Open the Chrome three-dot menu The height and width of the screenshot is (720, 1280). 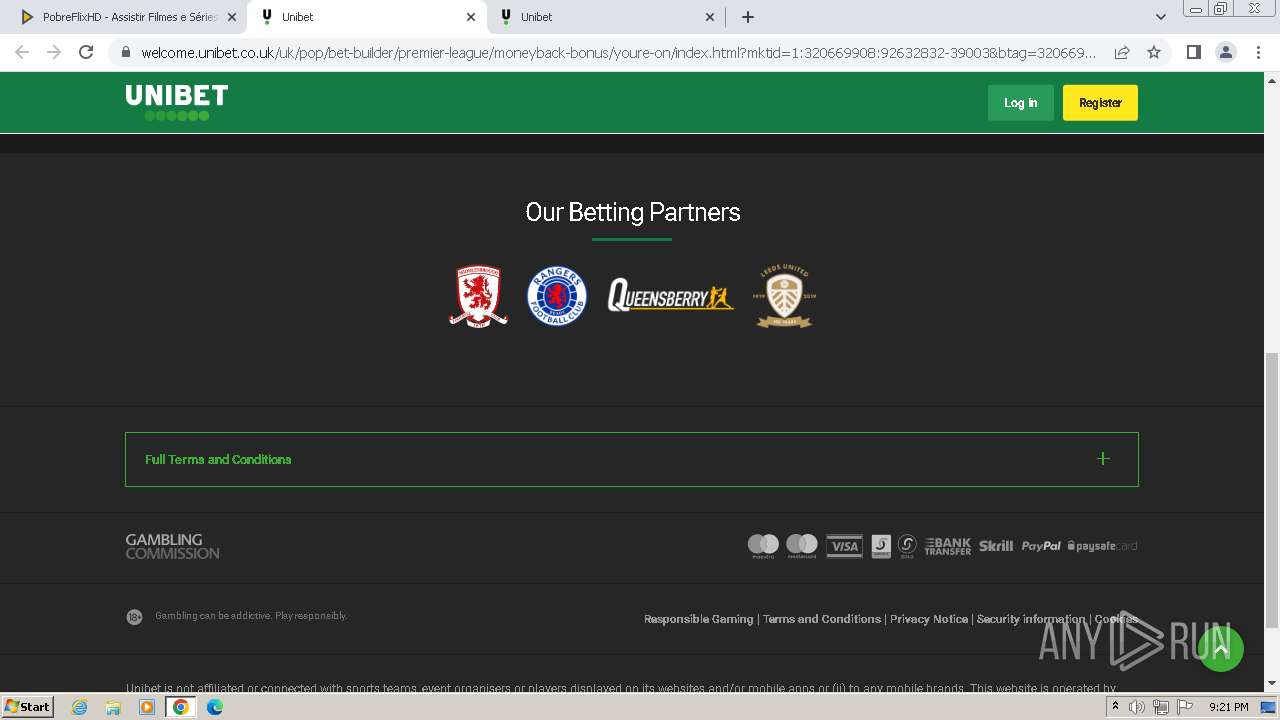(x=1257, y=52)
